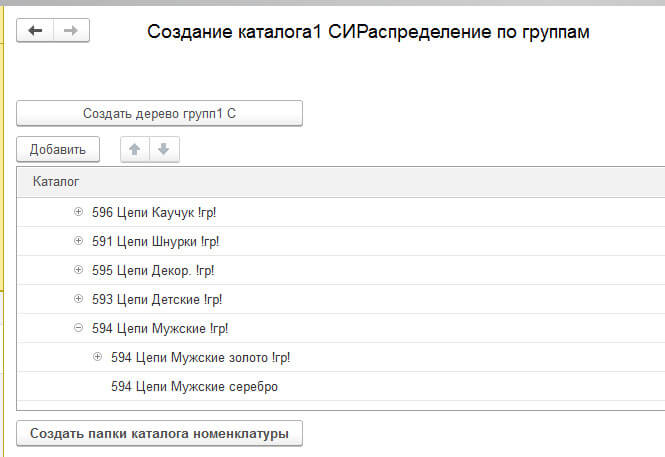Select the 594 Цепи Мужские серебро row
This screenshot has height=457, width=665.
194,386
